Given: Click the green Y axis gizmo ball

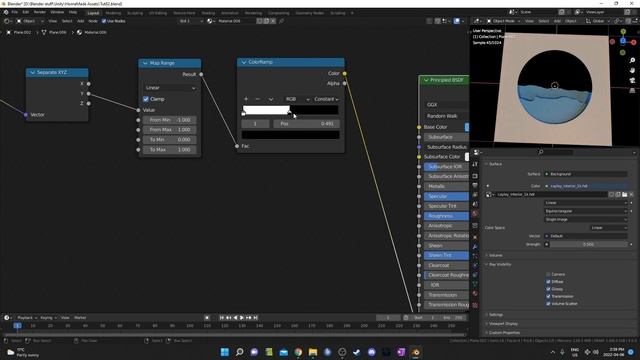Looking at the screenshot, I should (623, 31).
